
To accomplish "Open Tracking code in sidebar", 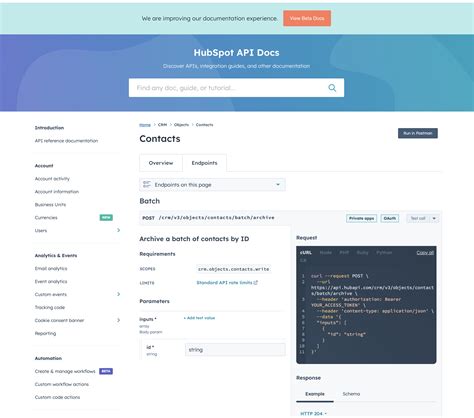I will (x=50, y=307).
